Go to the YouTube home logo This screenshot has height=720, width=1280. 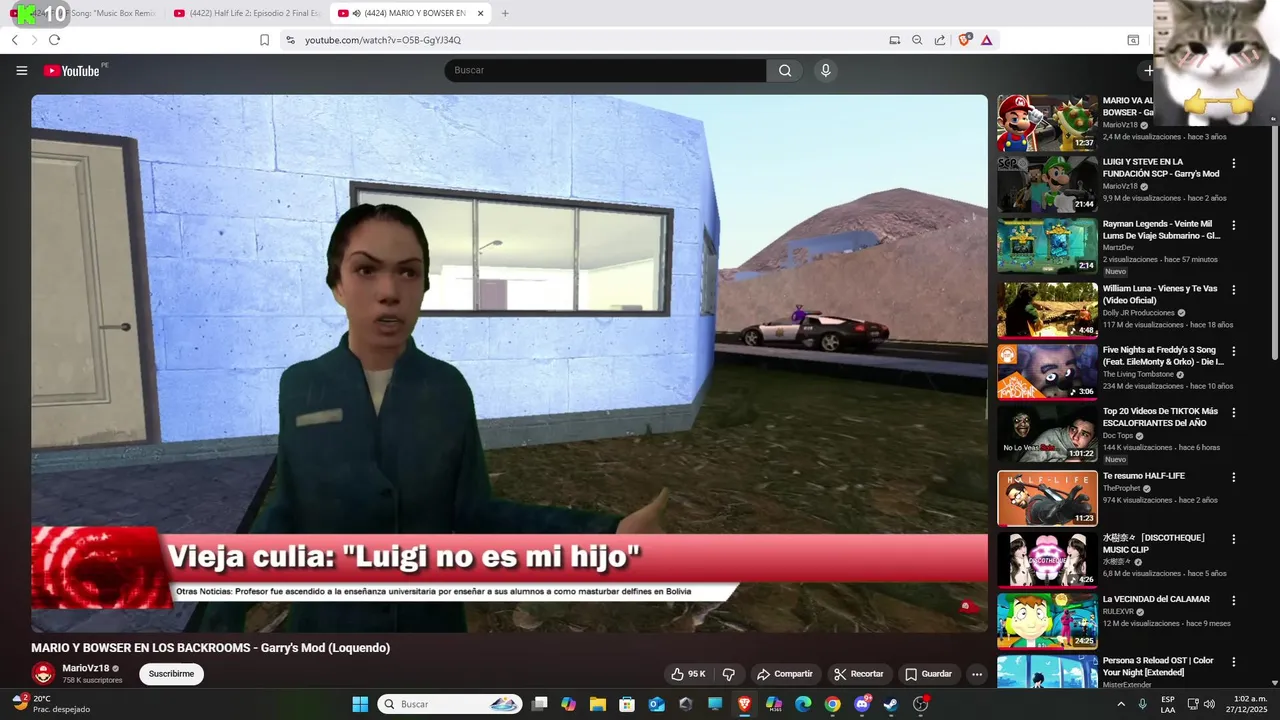pyautogui.click(x=72, y=70)
